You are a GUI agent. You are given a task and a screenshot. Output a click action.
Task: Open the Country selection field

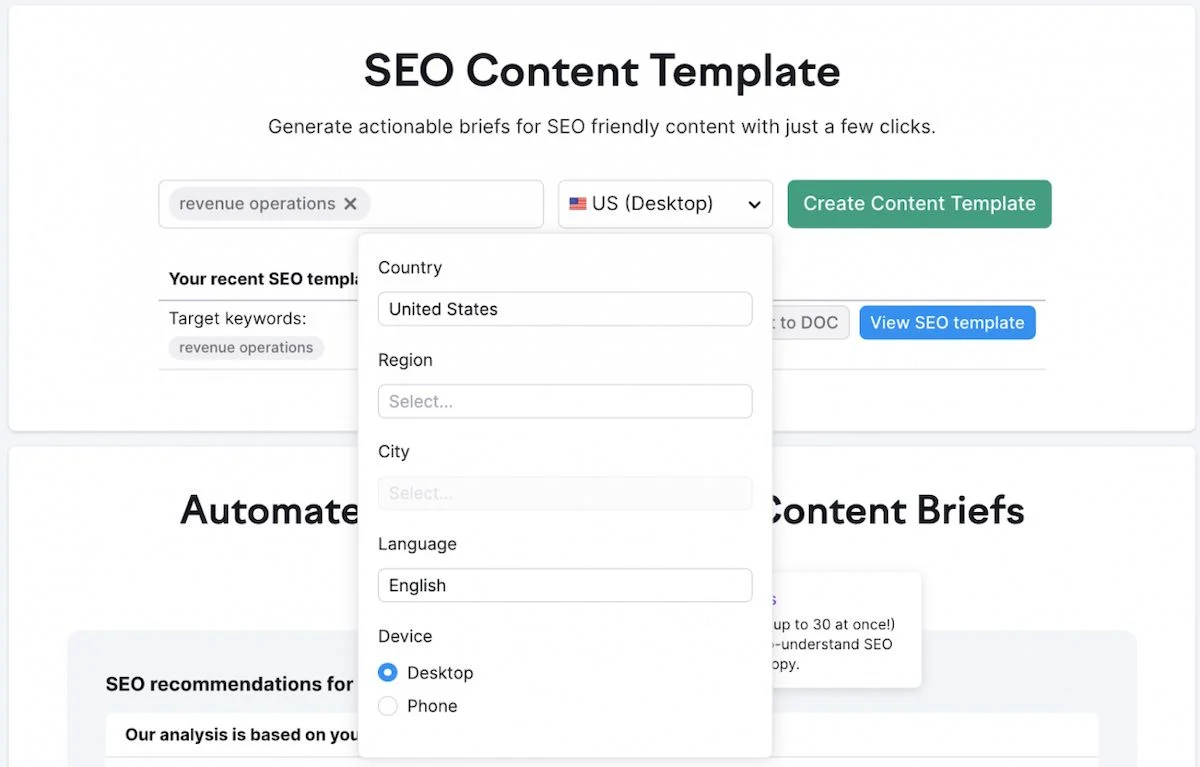tap(565, 309)
